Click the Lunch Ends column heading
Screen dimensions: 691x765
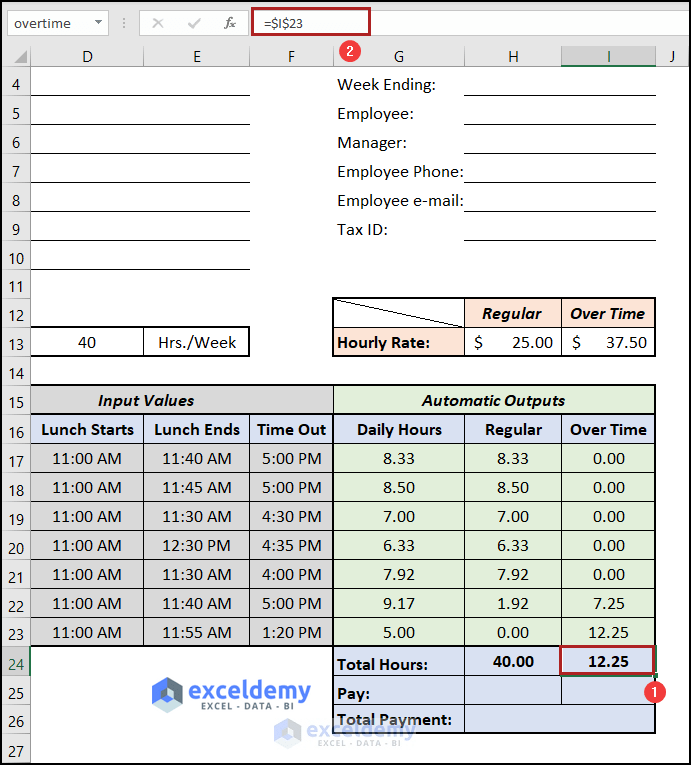197,429
